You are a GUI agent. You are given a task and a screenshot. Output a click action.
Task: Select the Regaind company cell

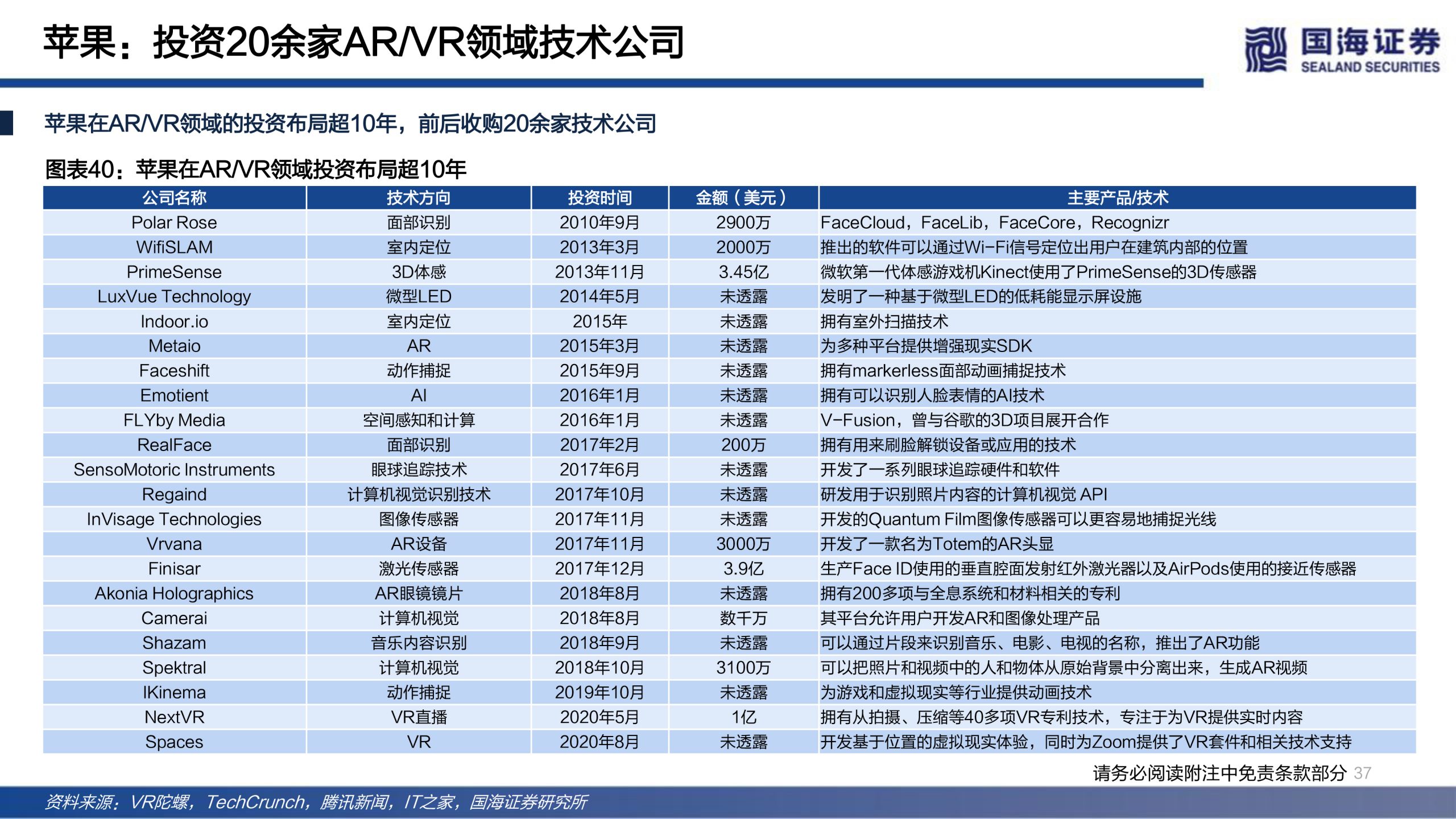click(174, 494)
